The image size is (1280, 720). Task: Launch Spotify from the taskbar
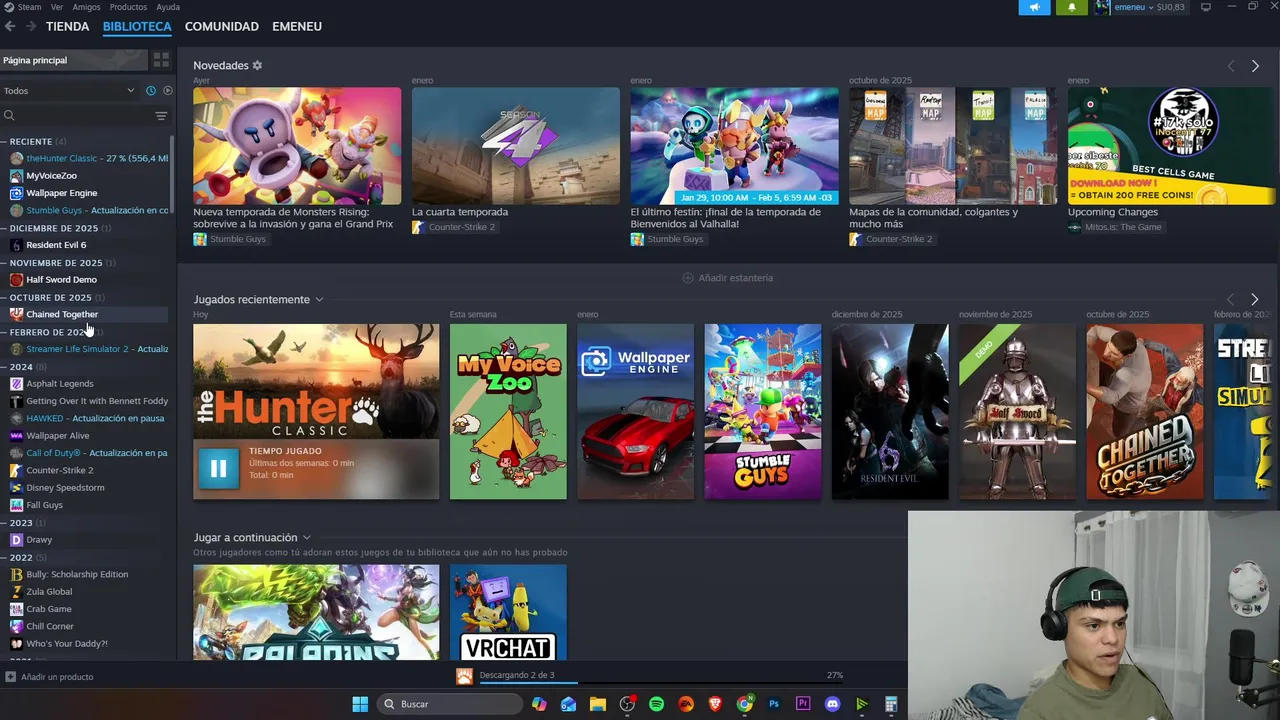click(x=657, y=704)
